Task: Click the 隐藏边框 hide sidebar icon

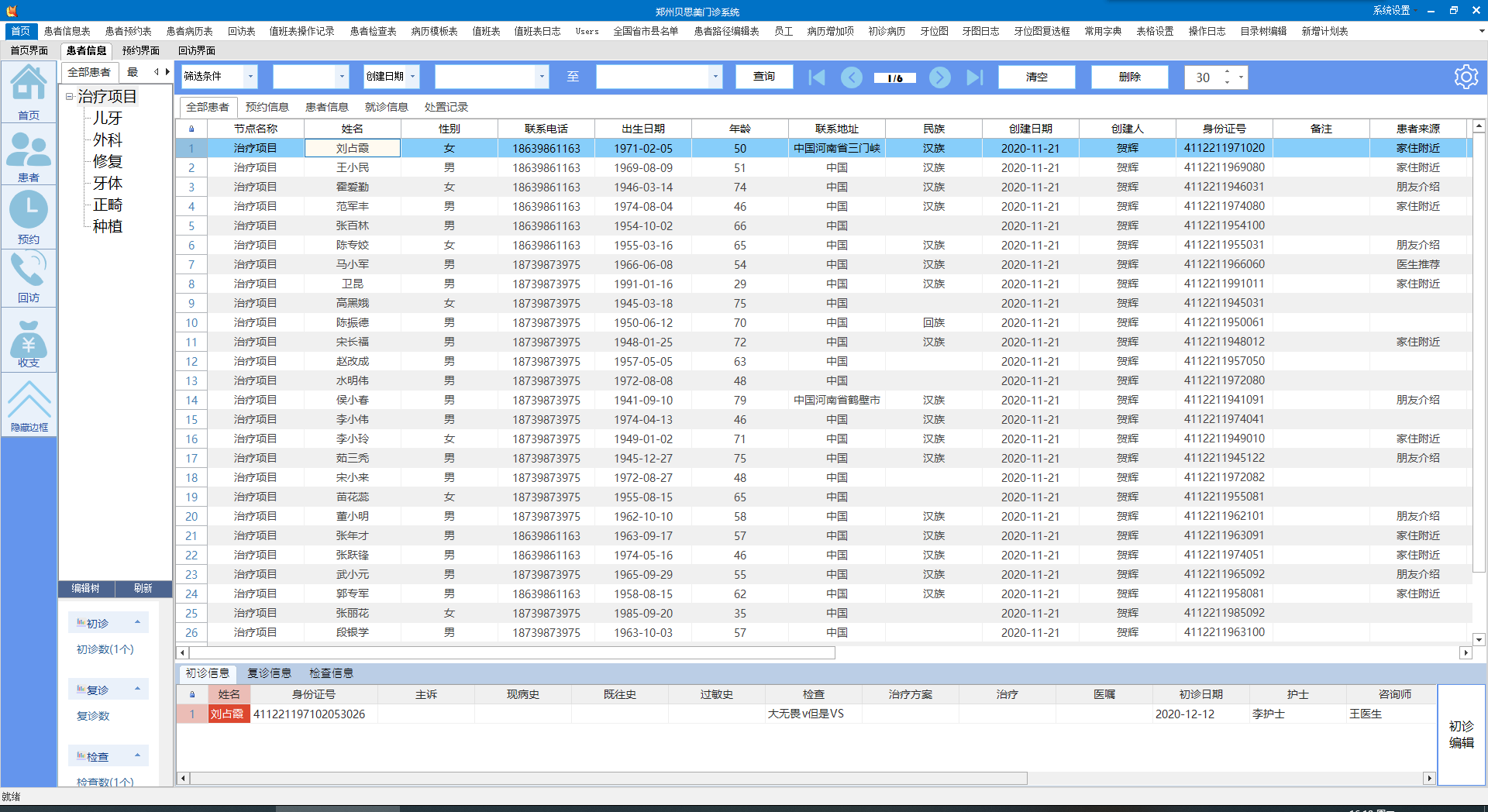Action: point(29,406)
